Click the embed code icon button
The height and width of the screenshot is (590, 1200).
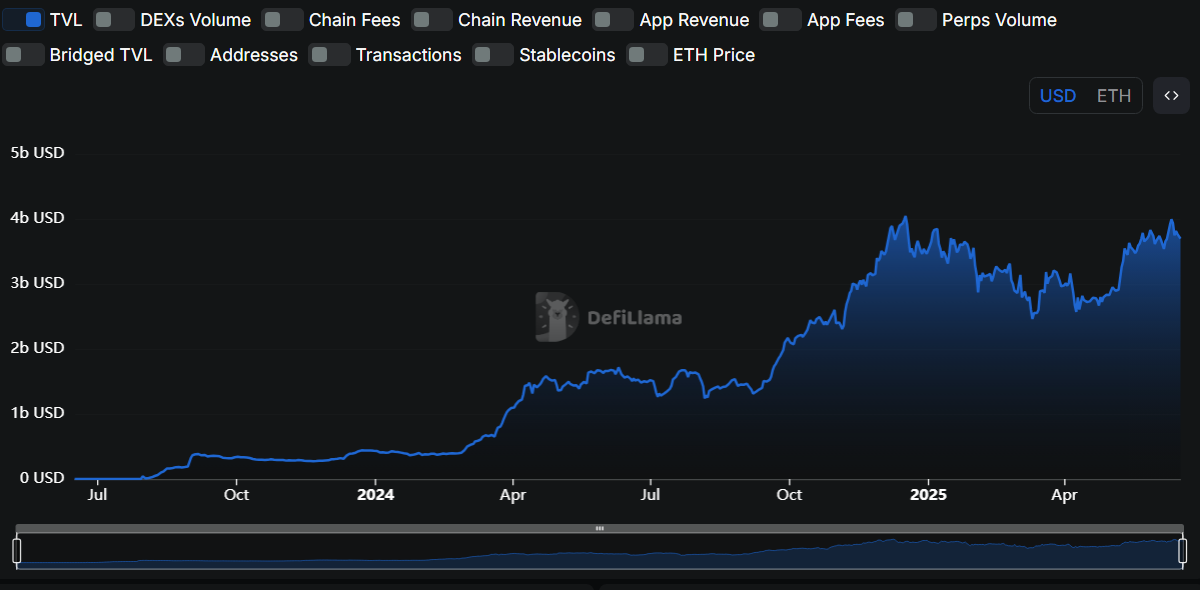1171,96
